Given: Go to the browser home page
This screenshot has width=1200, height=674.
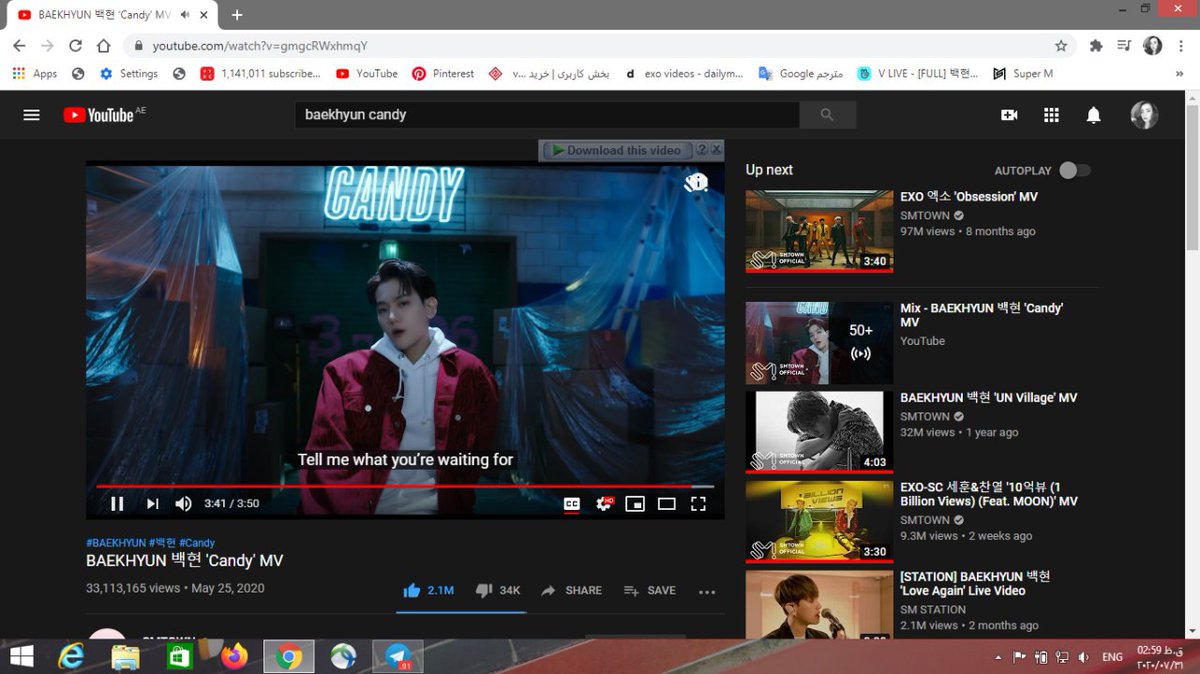Looking at the screenshot, I should pos(103,46).
